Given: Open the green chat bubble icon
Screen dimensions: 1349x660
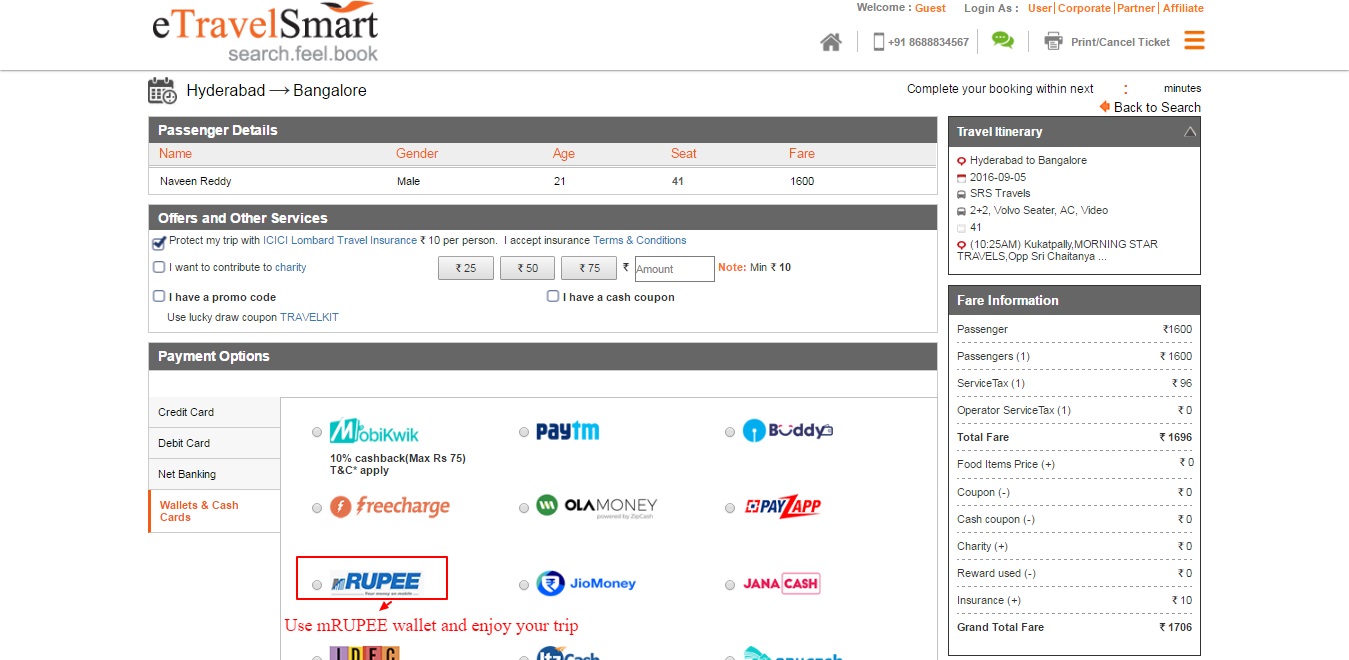Looking at the screenshot, I should 1002,41.
